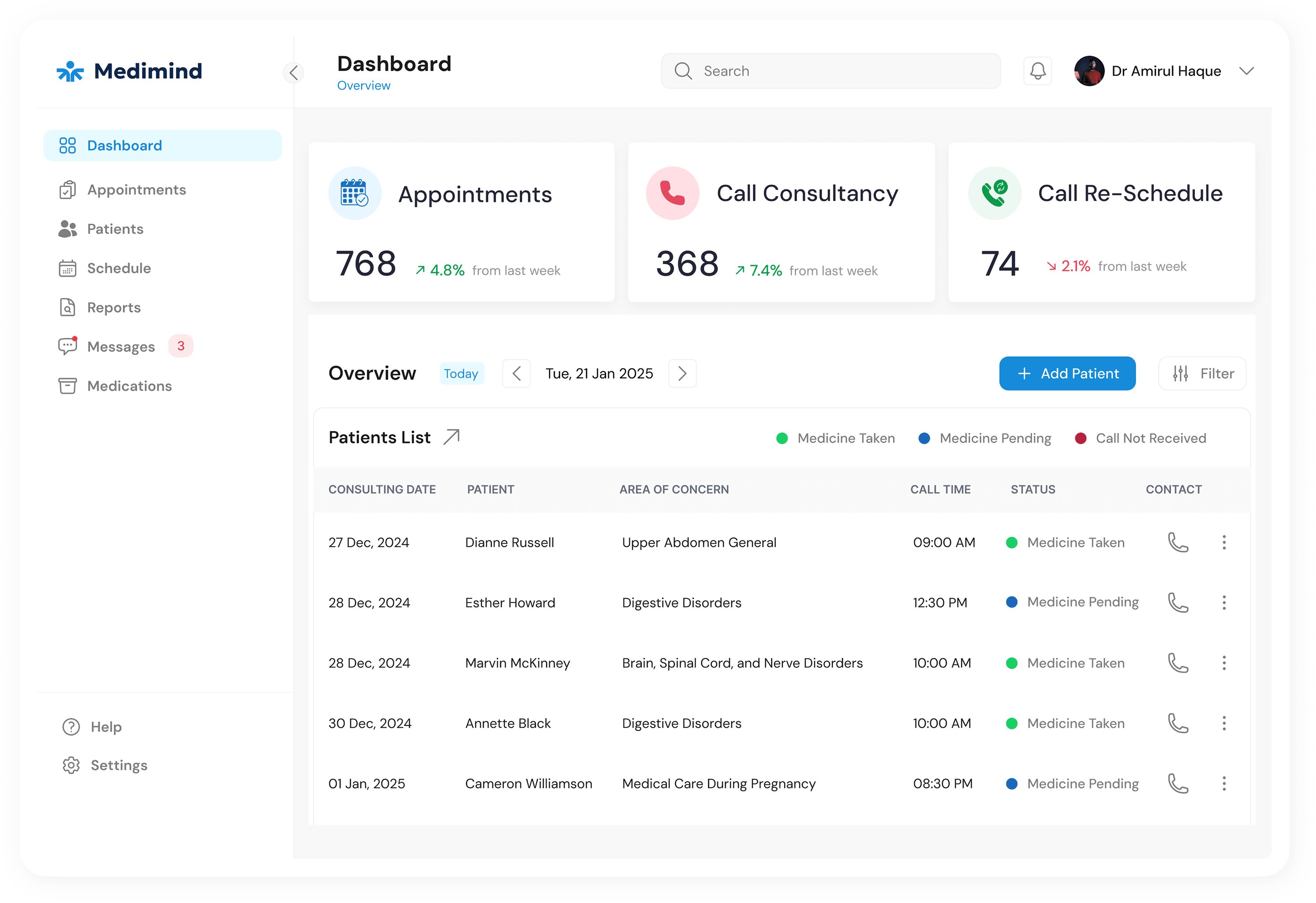Click the Medimind logo icon

(x=70, y=71)
